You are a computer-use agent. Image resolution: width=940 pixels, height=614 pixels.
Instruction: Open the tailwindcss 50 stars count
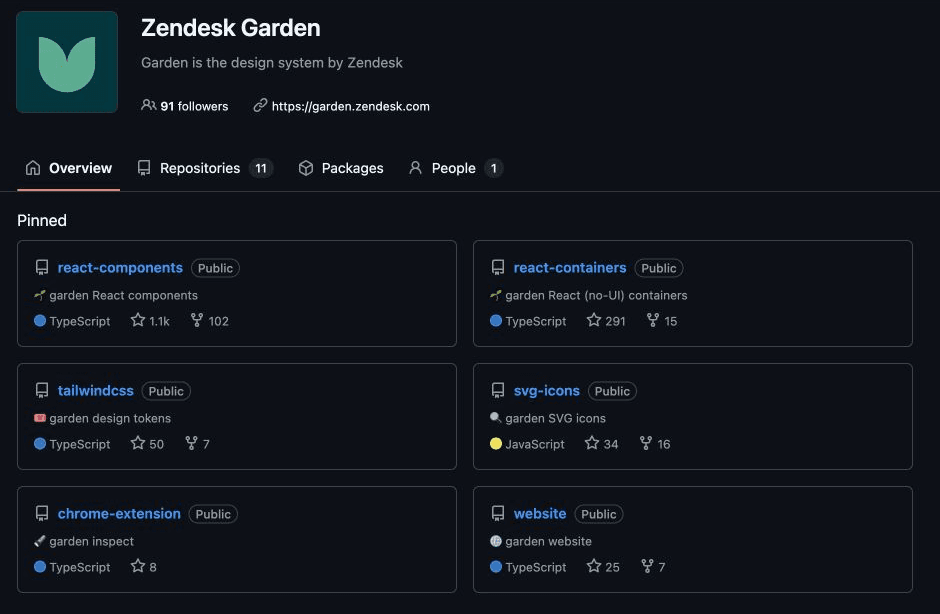[x=156, y=444]
